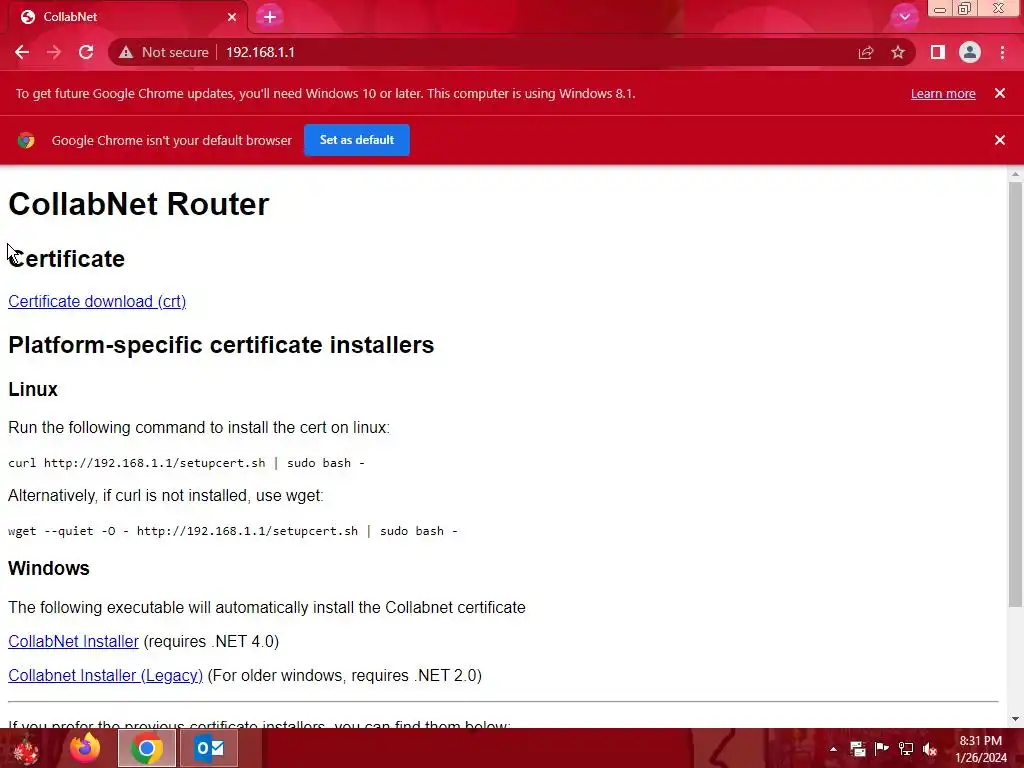Click the page vertical scrollbar thumb
This screenshot has height=768, width=1024.
(x=1015, y=395)
